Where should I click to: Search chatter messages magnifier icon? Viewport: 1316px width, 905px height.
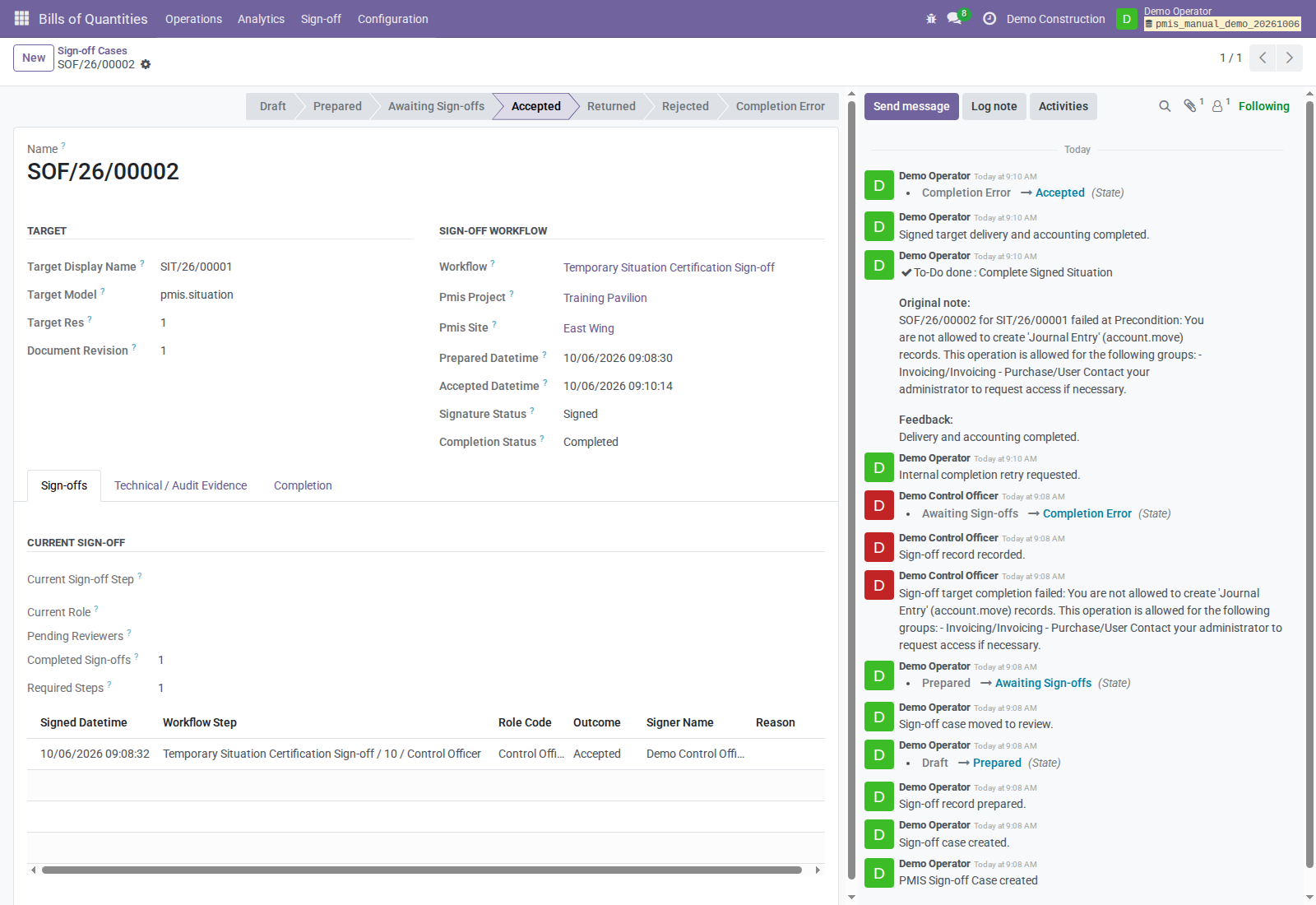coord(1165,106)
